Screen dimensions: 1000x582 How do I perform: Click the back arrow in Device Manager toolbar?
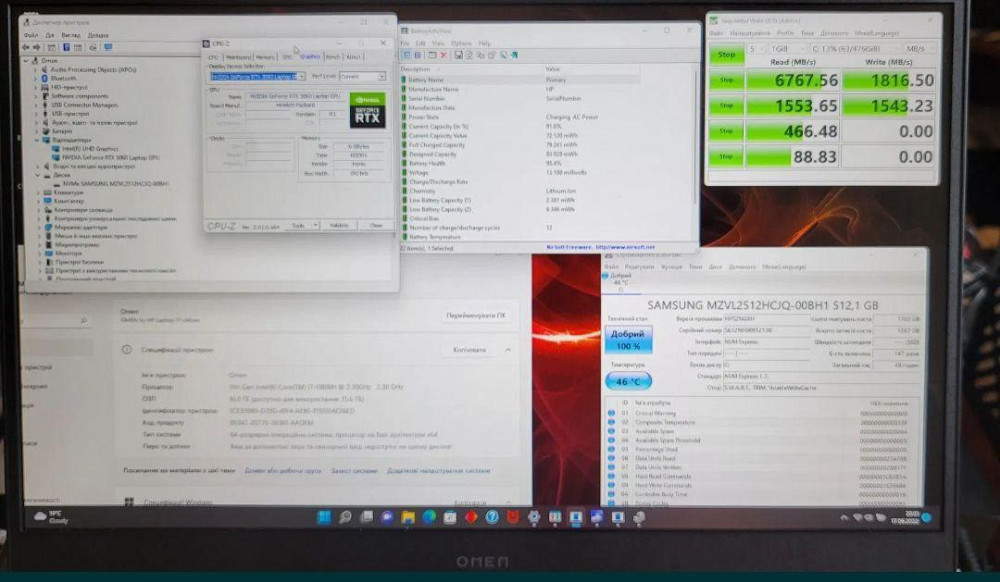pyautogui.click(x=28, y=47)
